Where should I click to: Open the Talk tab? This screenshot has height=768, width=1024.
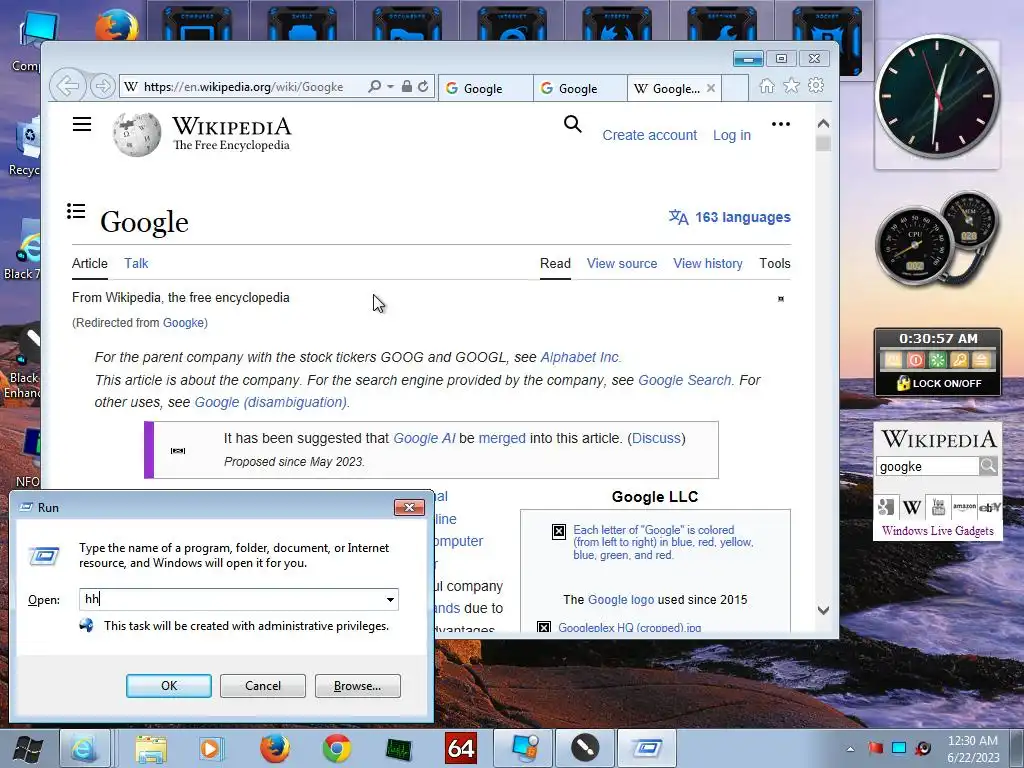click(136, 263)
